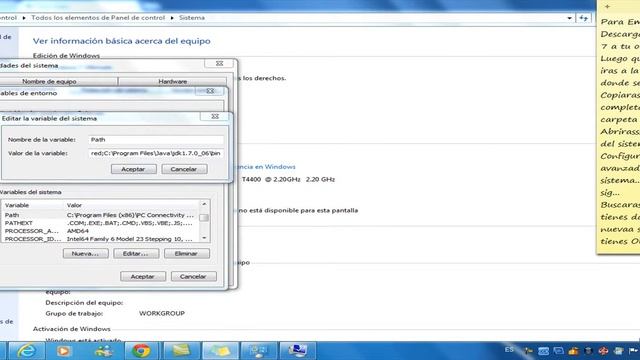Click Aceptar in the edit variable dialog

pos(133,169)
